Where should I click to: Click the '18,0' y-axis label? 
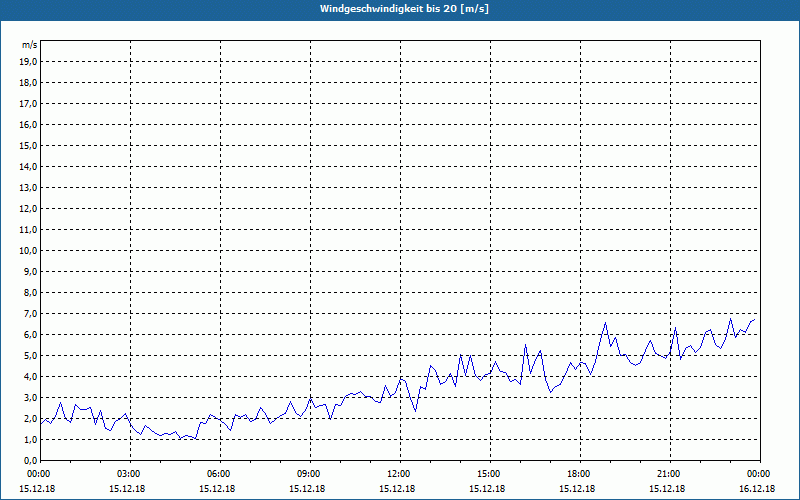click(28, 83)
